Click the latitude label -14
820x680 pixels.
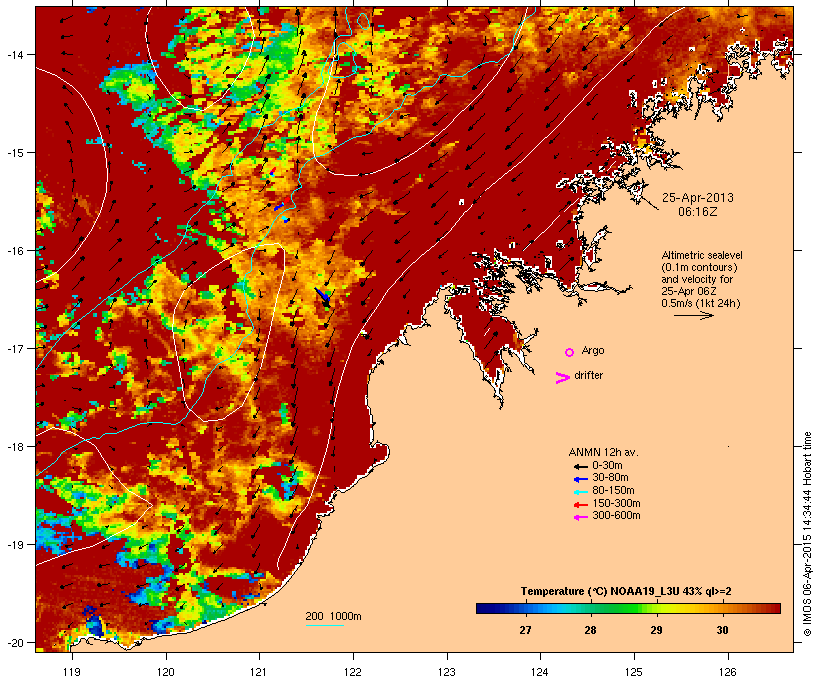pyautogui.click(x=15, y=54)
